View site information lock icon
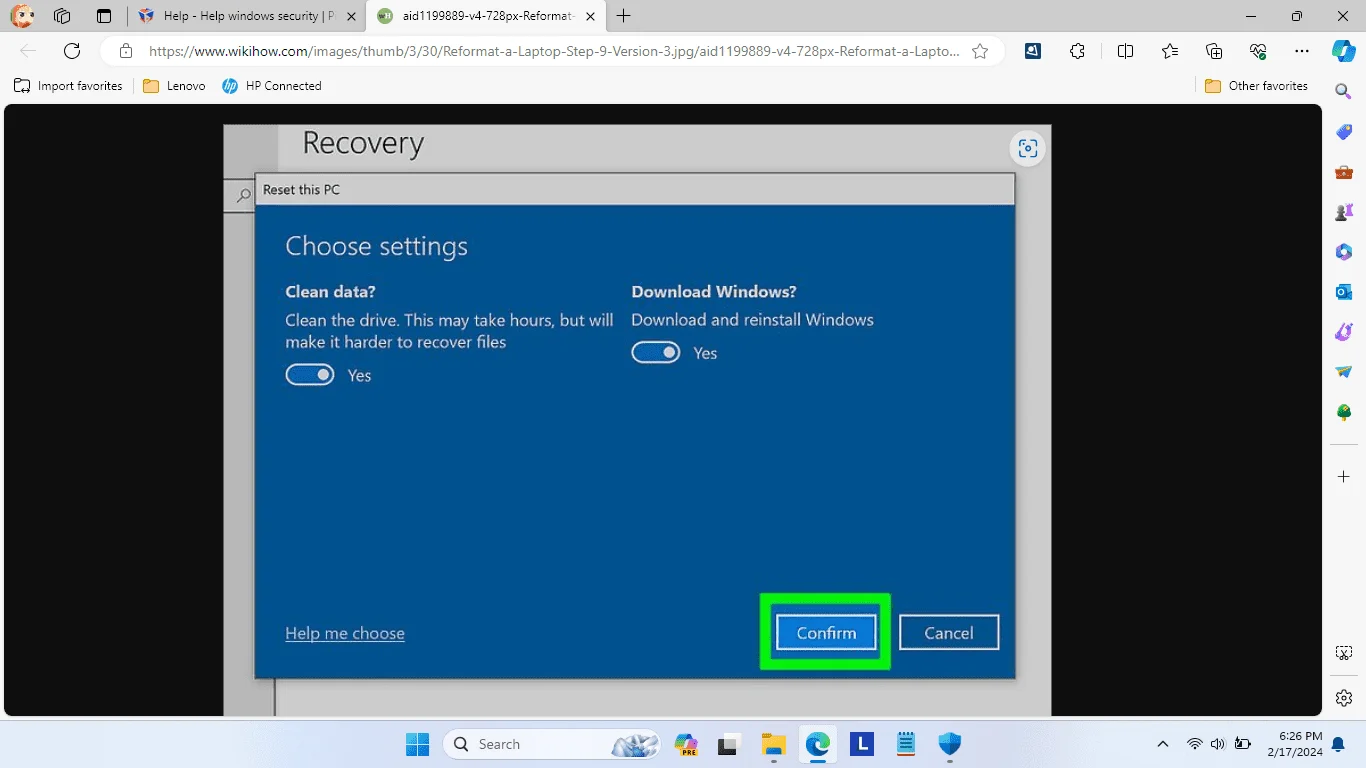This screenshot has height=768, width=1366. [126, 51]
